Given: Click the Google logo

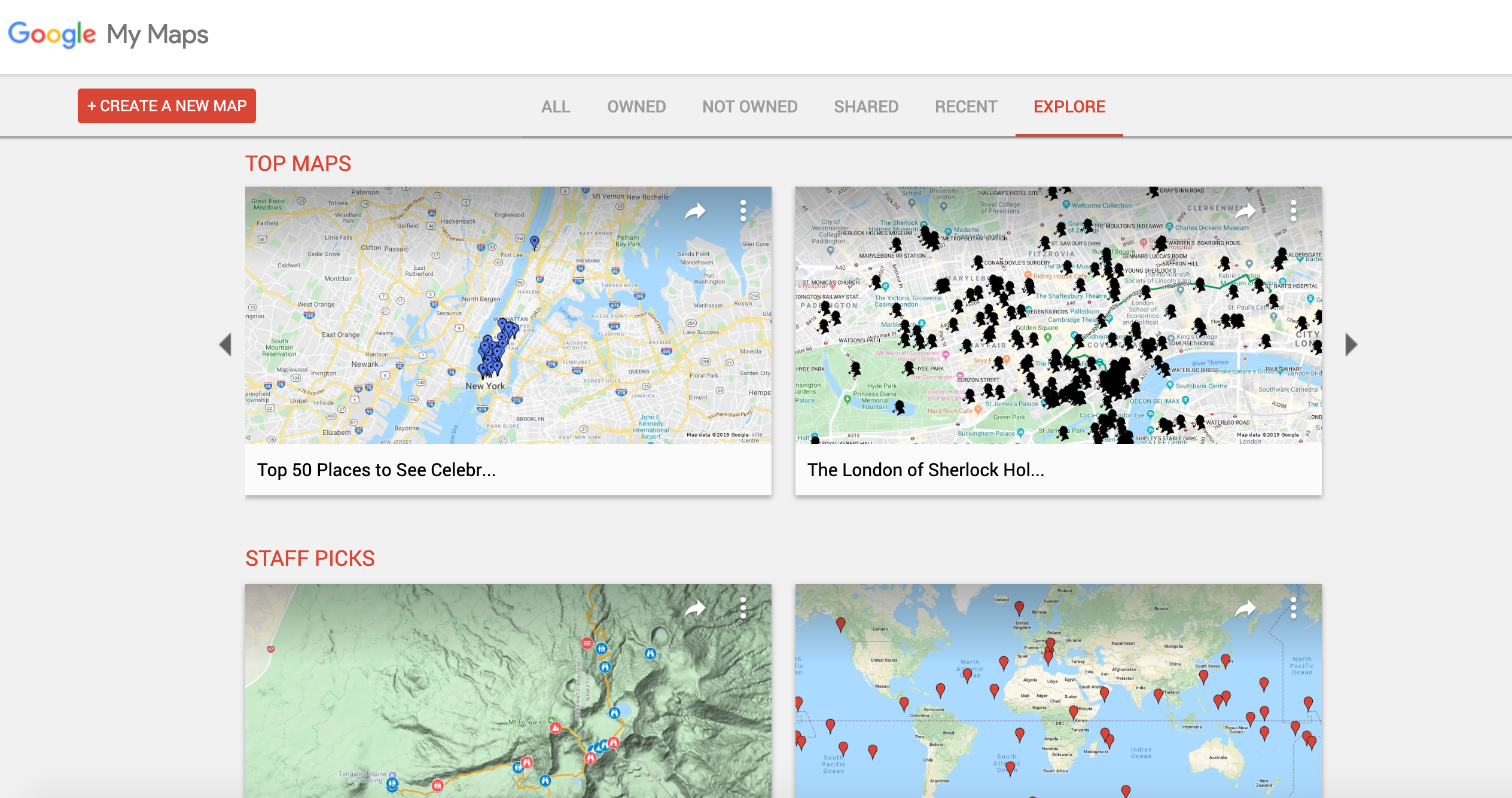Looking at the screenshot, I should pos(52,35).
